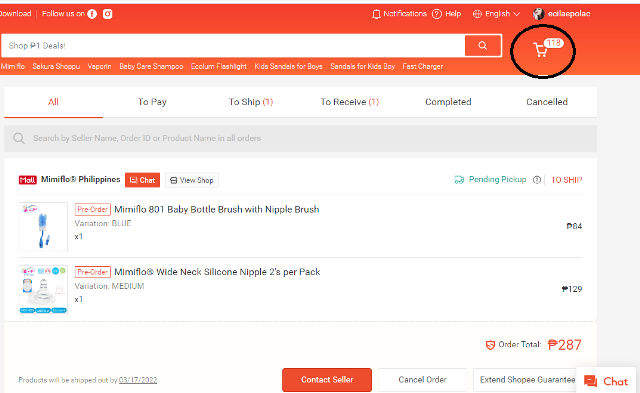Click the Baby Care Shampoo suggested search

coord(151,67)
